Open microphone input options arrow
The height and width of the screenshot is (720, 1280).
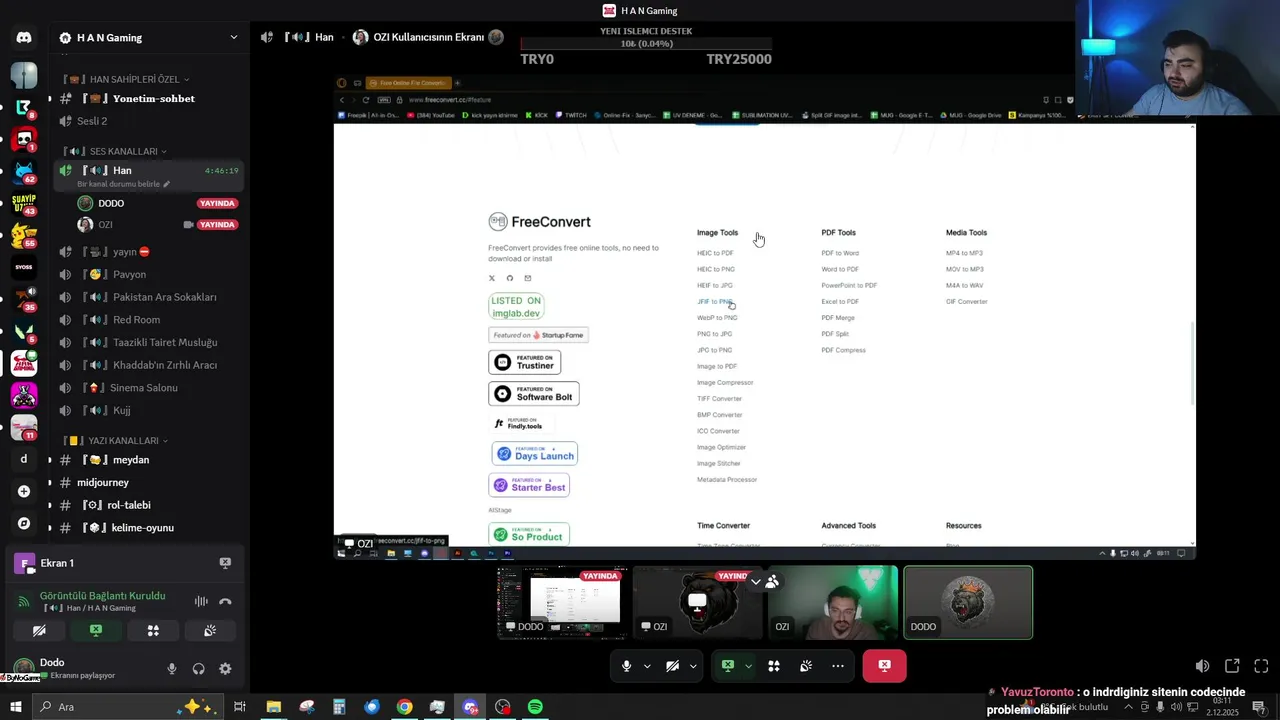pyautogui.click(x=647, y=666)
